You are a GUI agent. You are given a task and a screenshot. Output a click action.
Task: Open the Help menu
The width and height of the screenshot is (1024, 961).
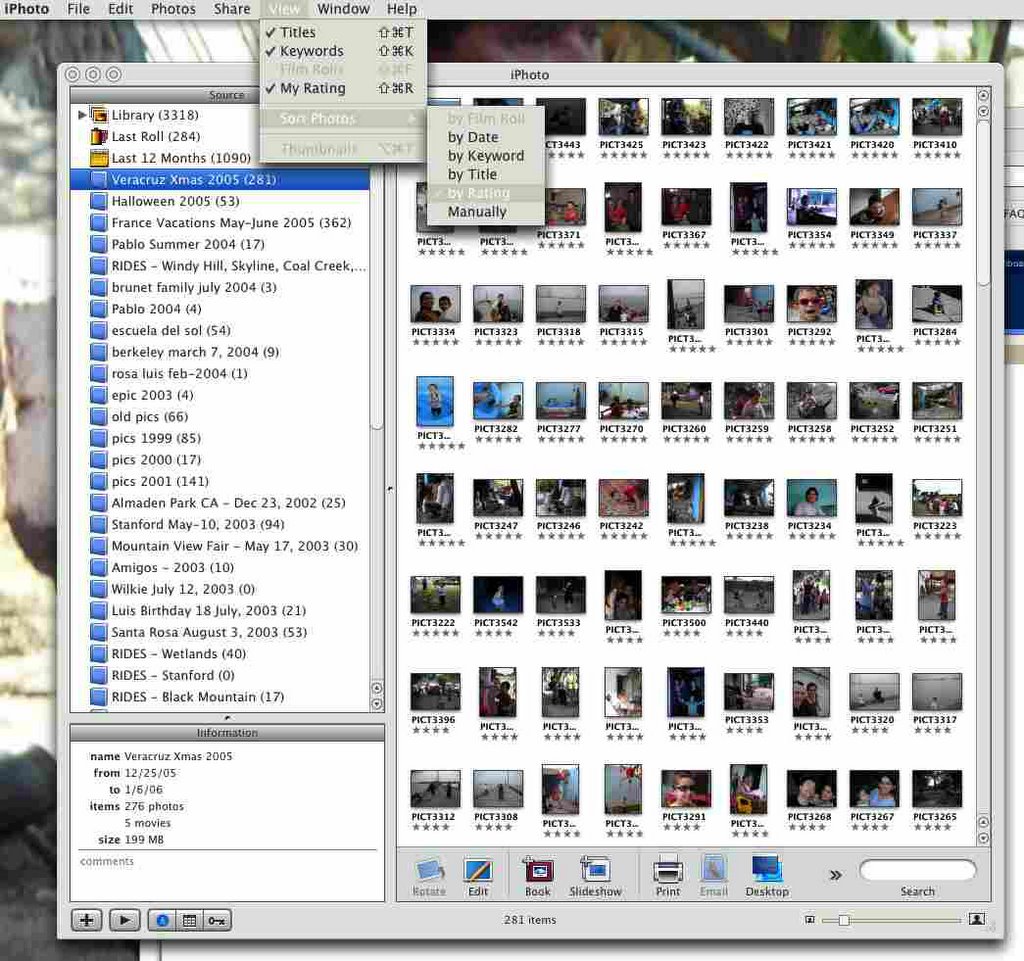click(402, 9)
